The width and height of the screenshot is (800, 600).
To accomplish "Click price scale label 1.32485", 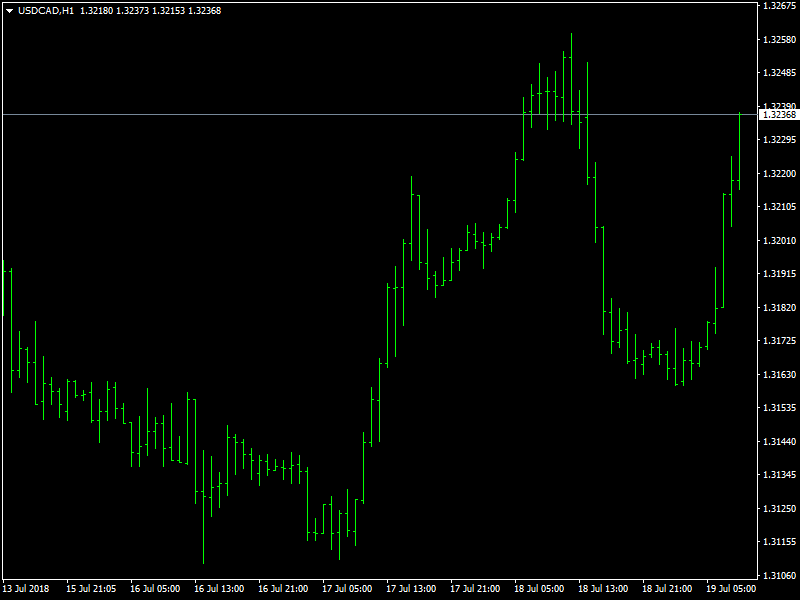I will [x=779, y=72].
